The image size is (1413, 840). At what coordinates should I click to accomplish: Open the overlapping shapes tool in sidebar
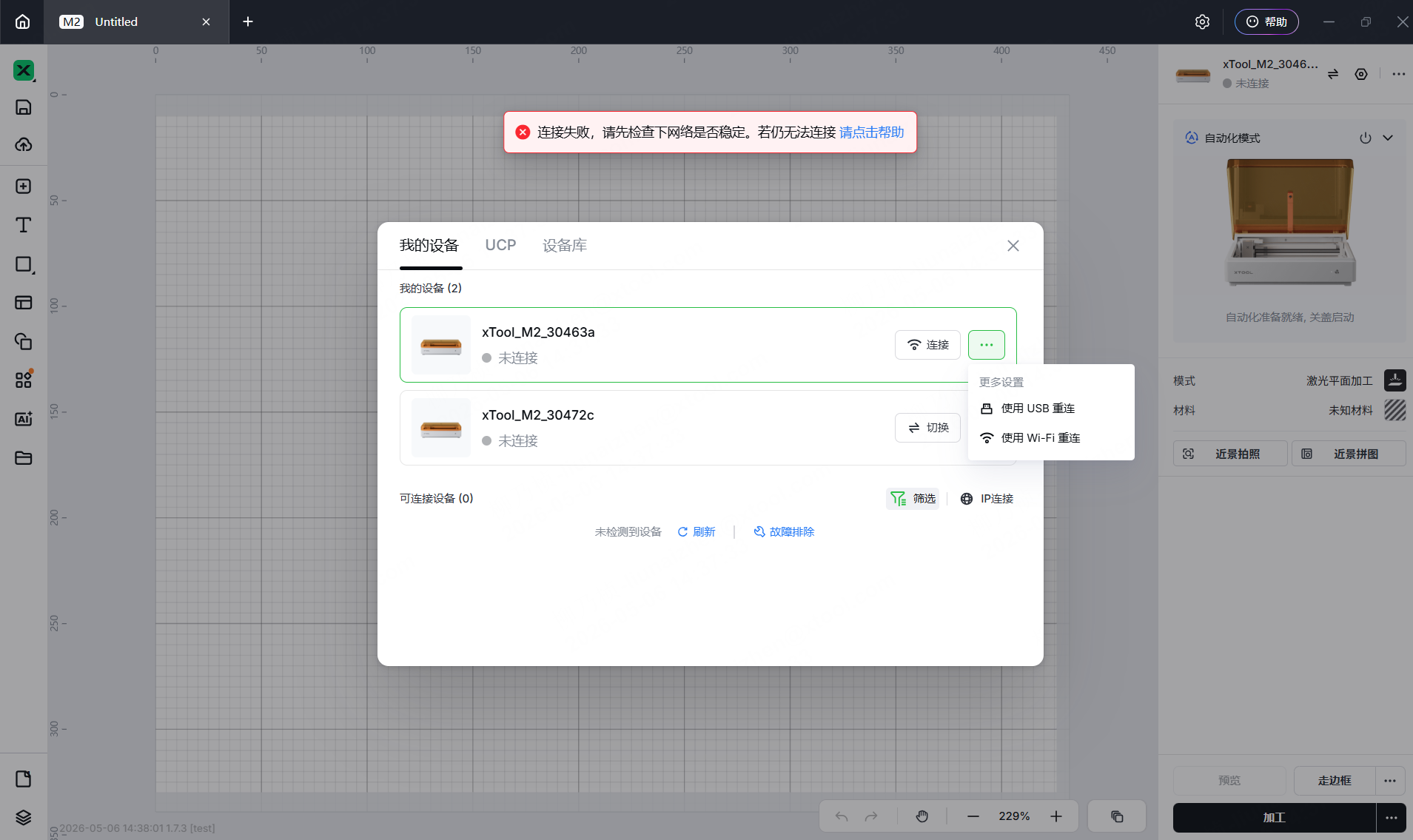[24, 341]
